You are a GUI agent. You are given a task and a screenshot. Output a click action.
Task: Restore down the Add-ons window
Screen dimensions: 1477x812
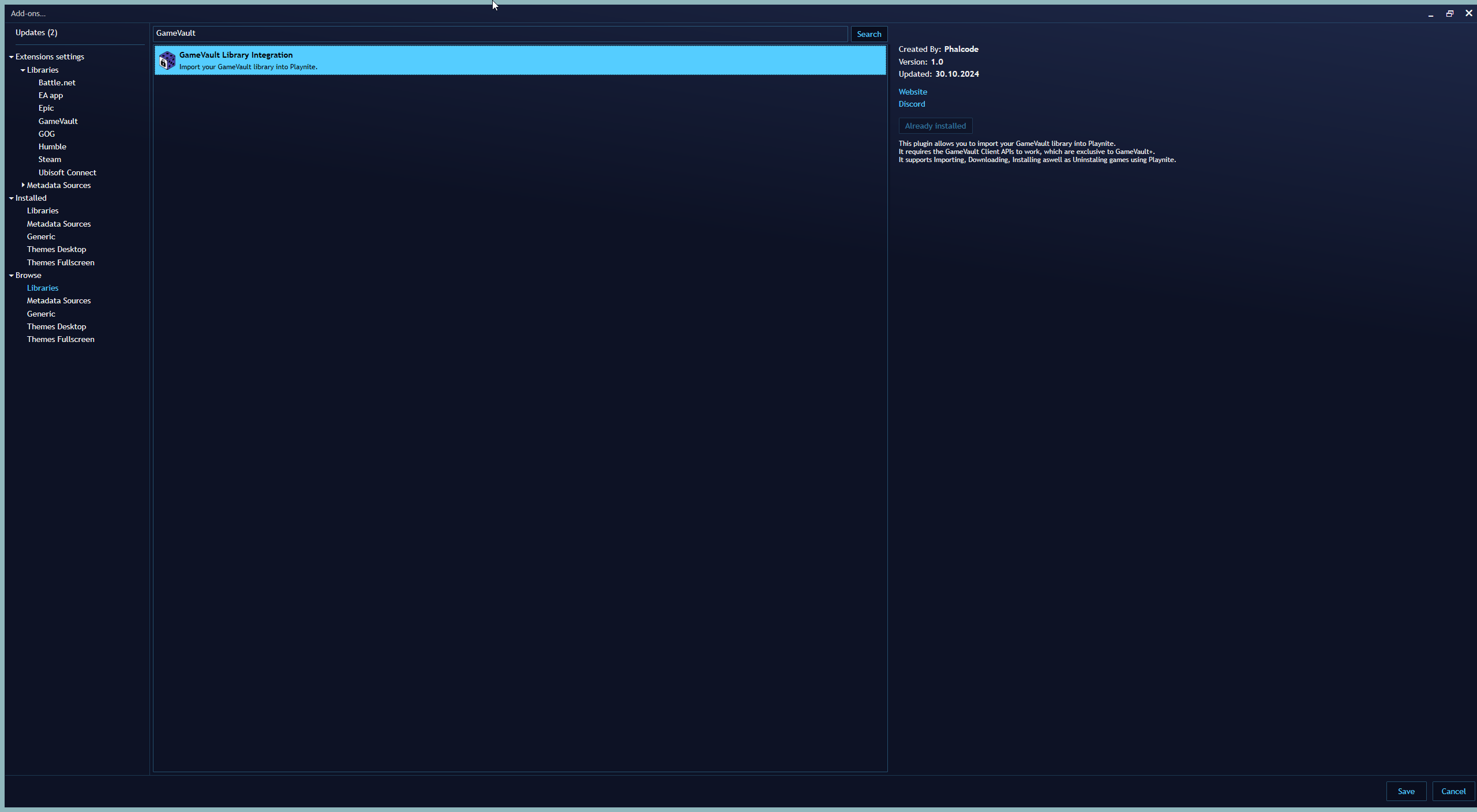[x=1450, y=13]
